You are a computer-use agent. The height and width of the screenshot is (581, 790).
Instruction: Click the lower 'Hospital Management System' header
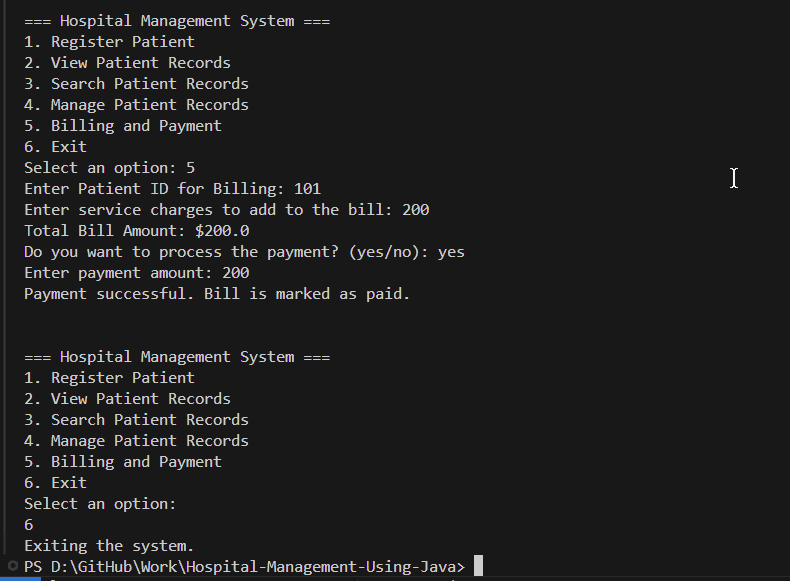[x=177, y=357]
